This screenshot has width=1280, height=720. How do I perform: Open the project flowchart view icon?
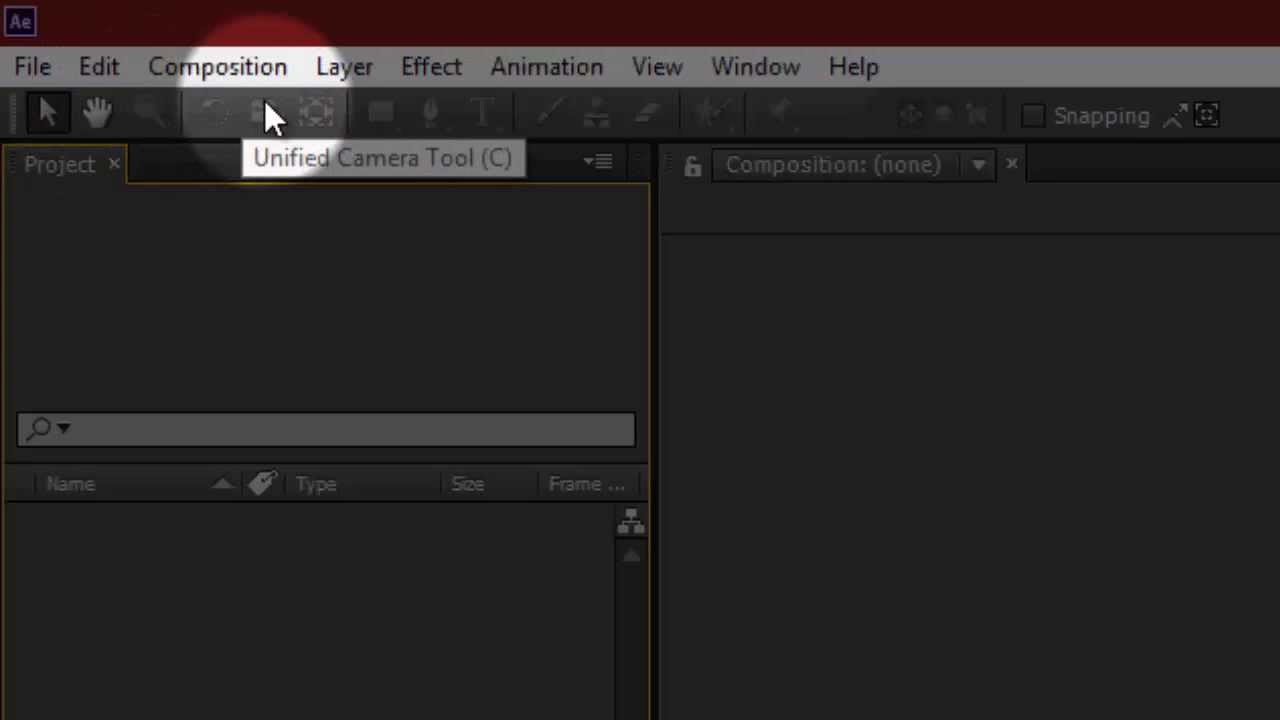[x=631, y=521]
